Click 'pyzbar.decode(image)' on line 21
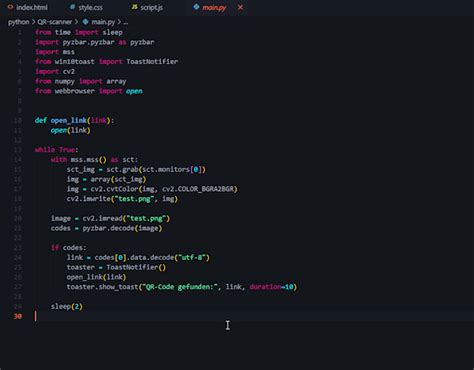 (122, 228)
